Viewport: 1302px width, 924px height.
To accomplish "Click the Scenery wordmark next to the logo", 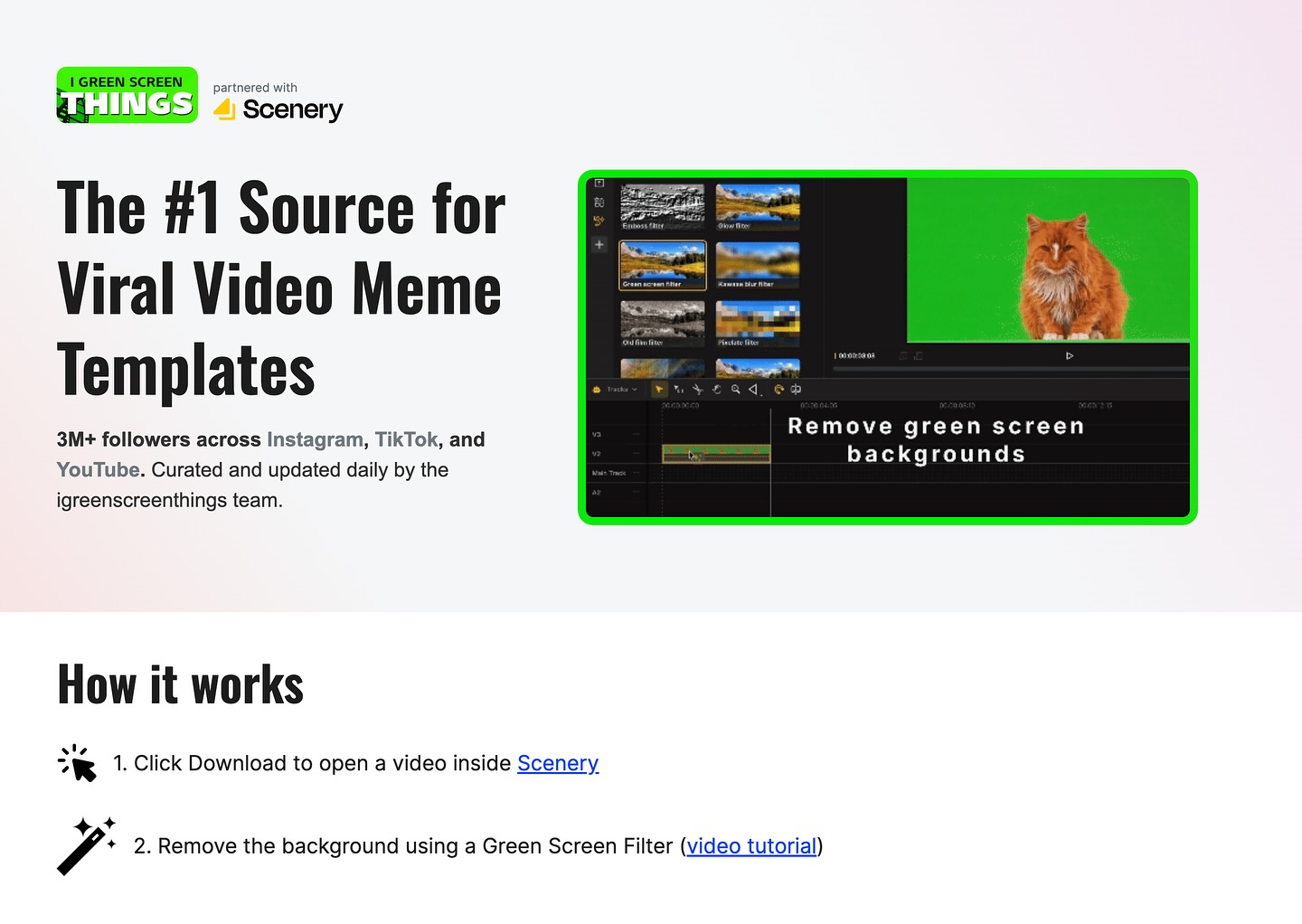I will 293,109.
